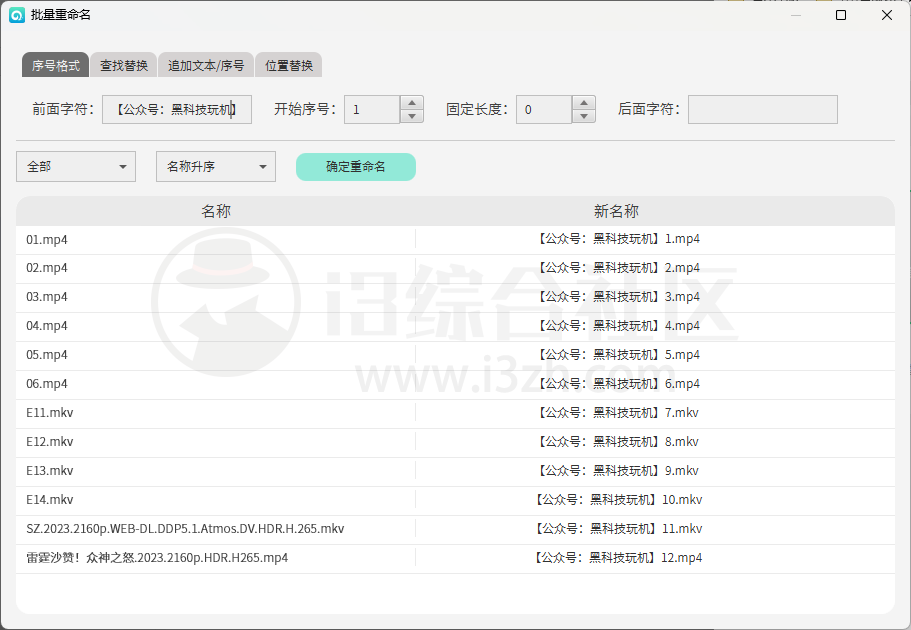Click new name ending in 6.mp4
911x630 pixels.
[x=617, y=384]
